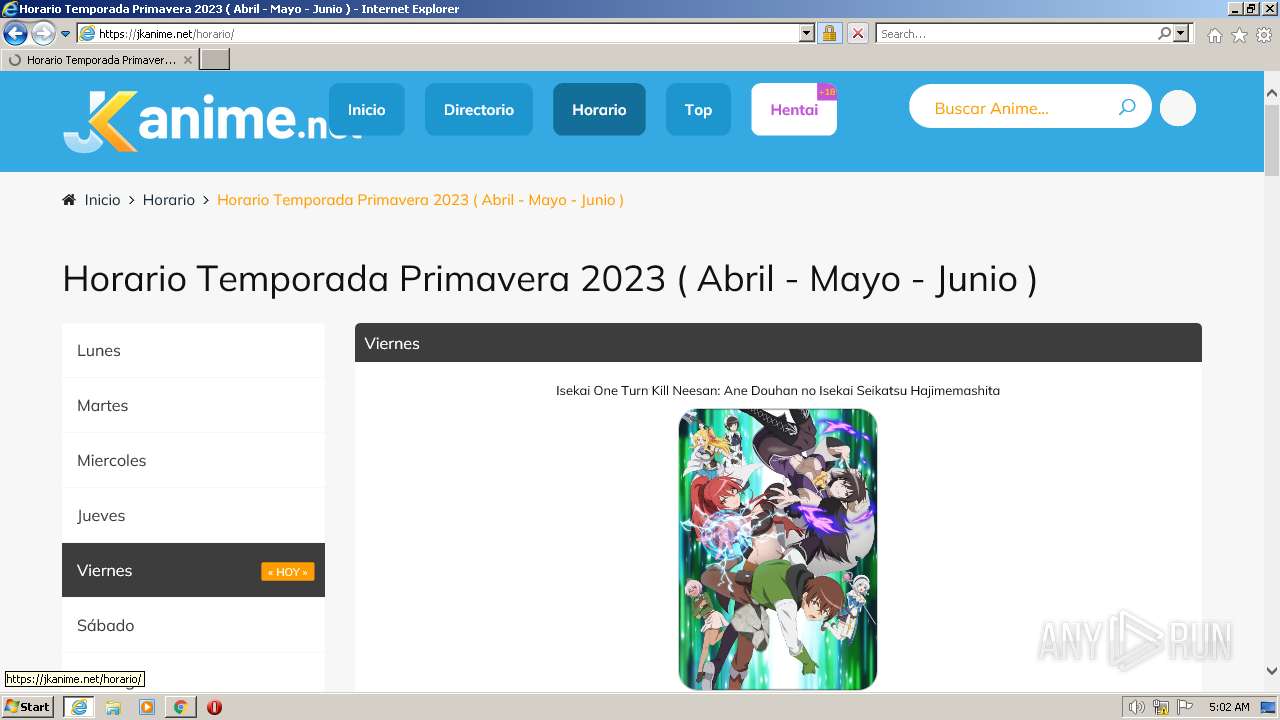Click the red security shield taskbar icon

(214, 707)
